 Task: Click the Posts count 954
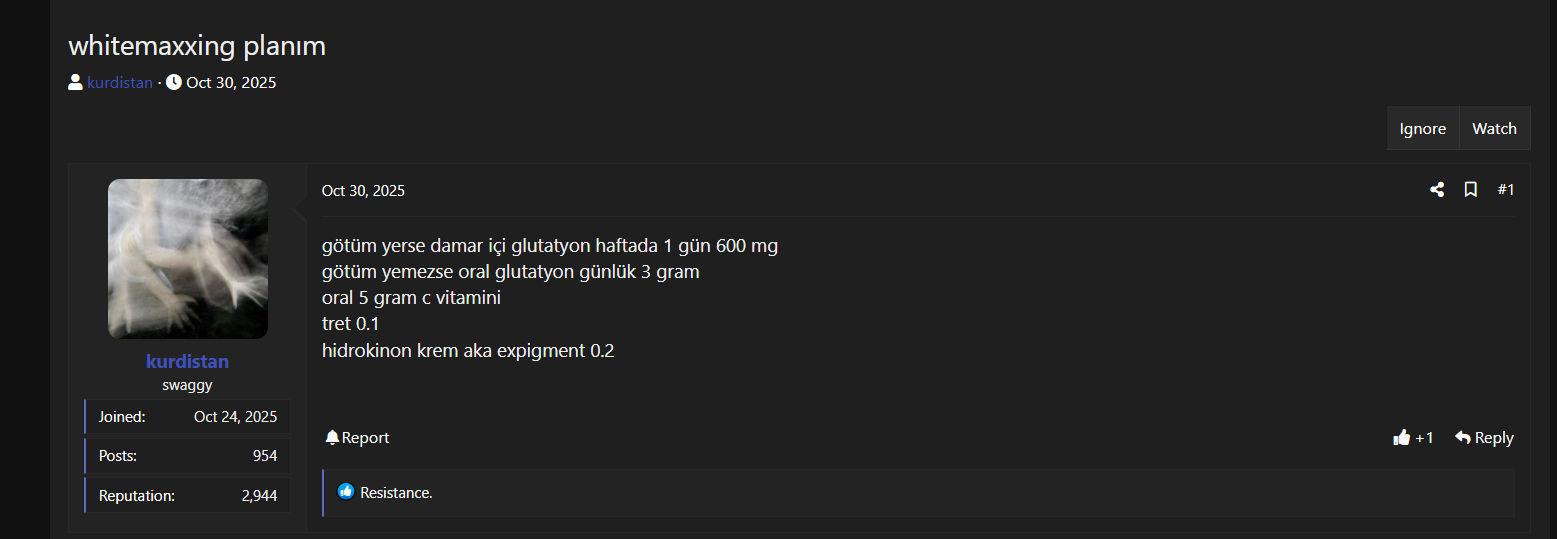pyautogui.click(x=264, y=456)
